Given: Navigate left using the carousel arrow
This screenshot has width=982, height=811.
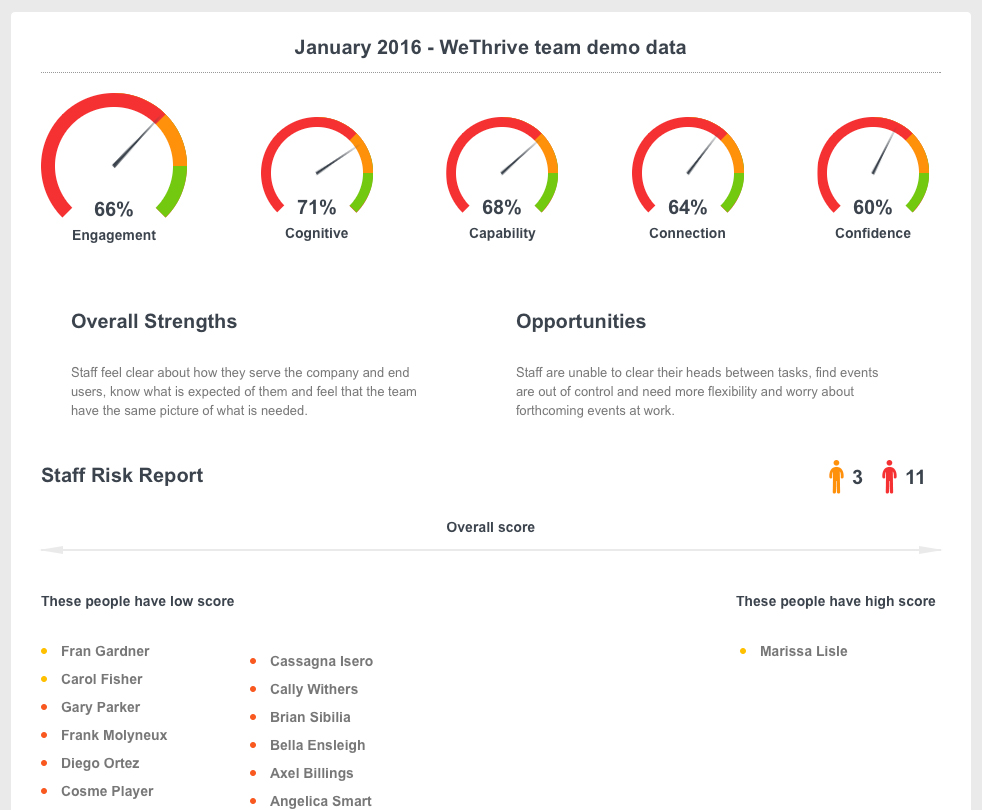Looking at the screenshot, I should 51,549.
